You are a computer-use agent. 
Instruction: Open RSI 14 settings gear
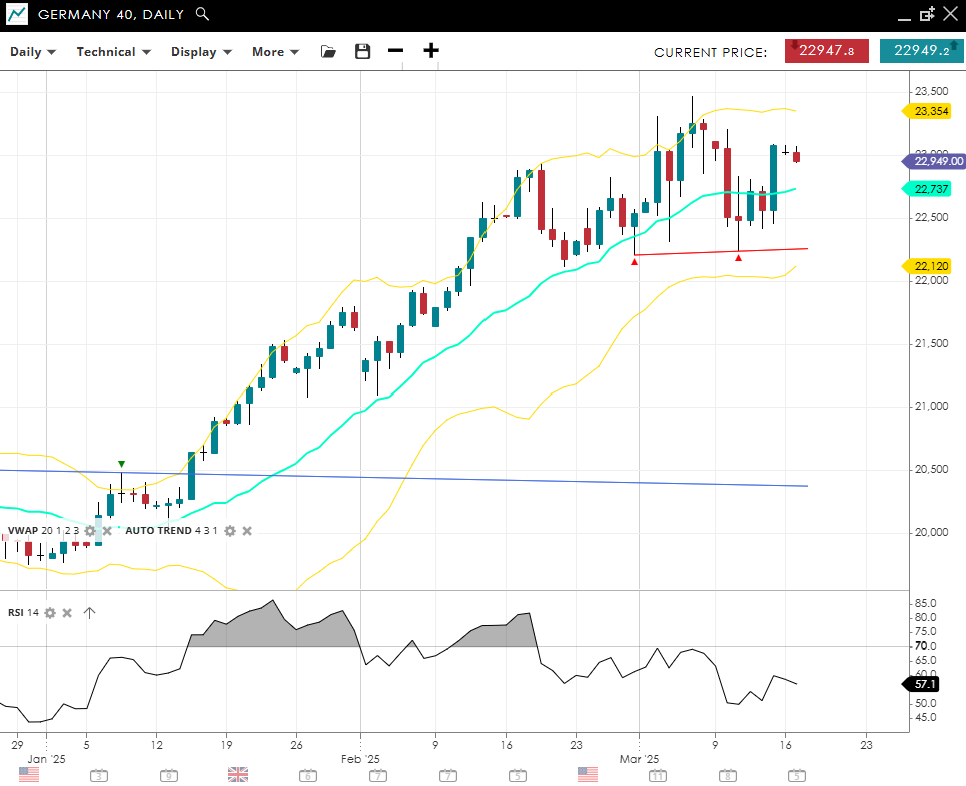[x=49, y=613]
